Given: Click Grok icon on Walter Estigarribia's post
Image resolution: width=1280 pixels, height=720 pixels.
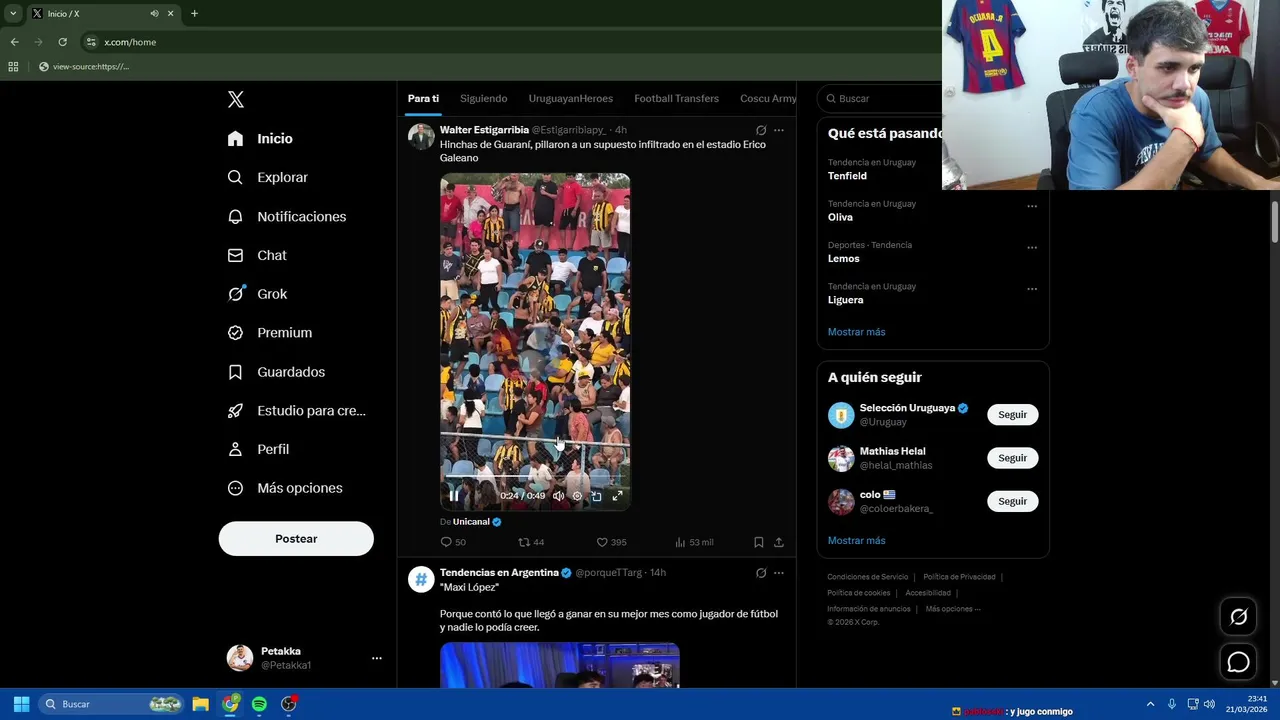Looking at the screenshot, I should pos(761,130).
